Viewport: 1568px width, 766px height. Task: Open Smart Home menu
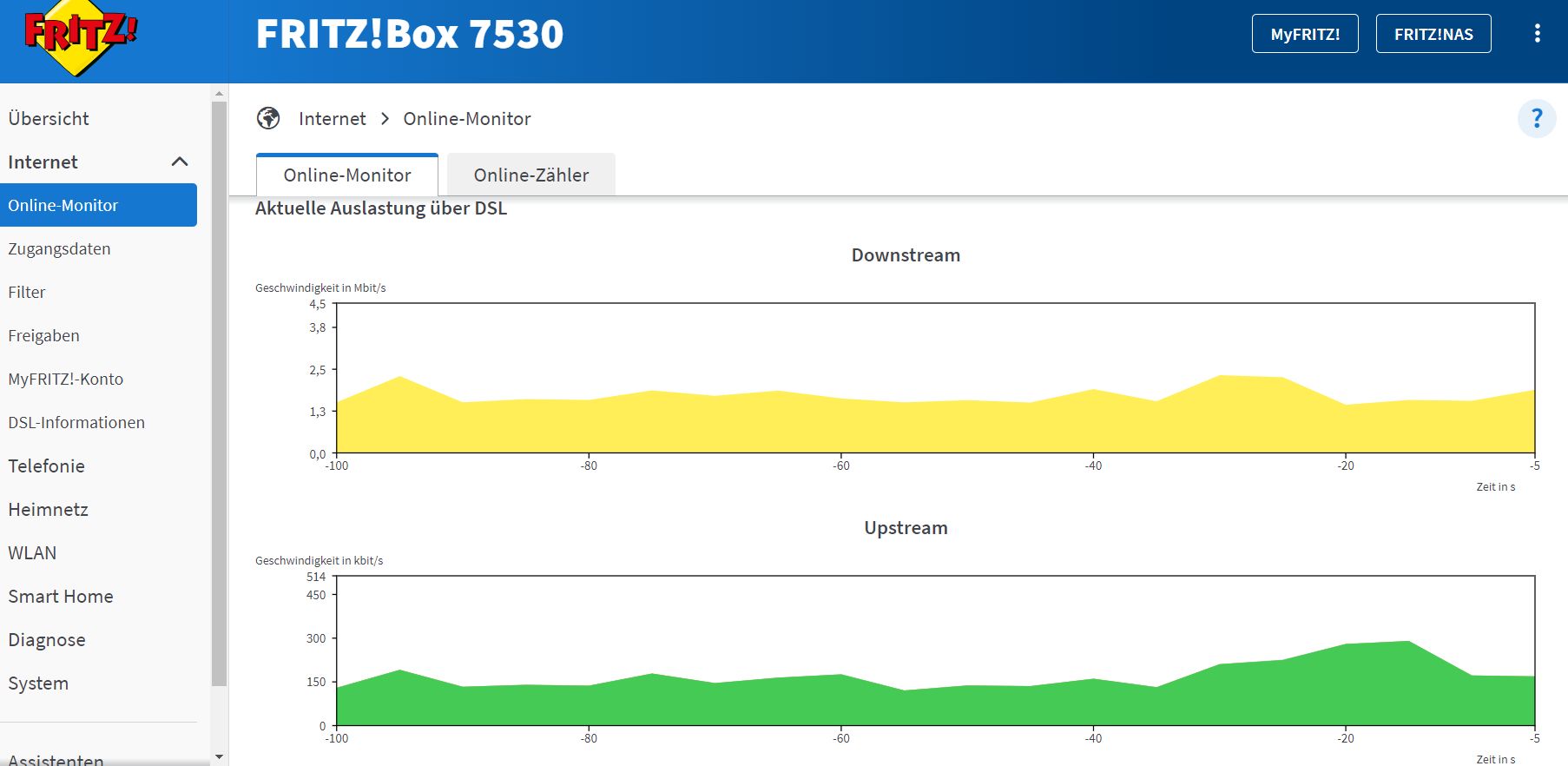pos(61,596)
